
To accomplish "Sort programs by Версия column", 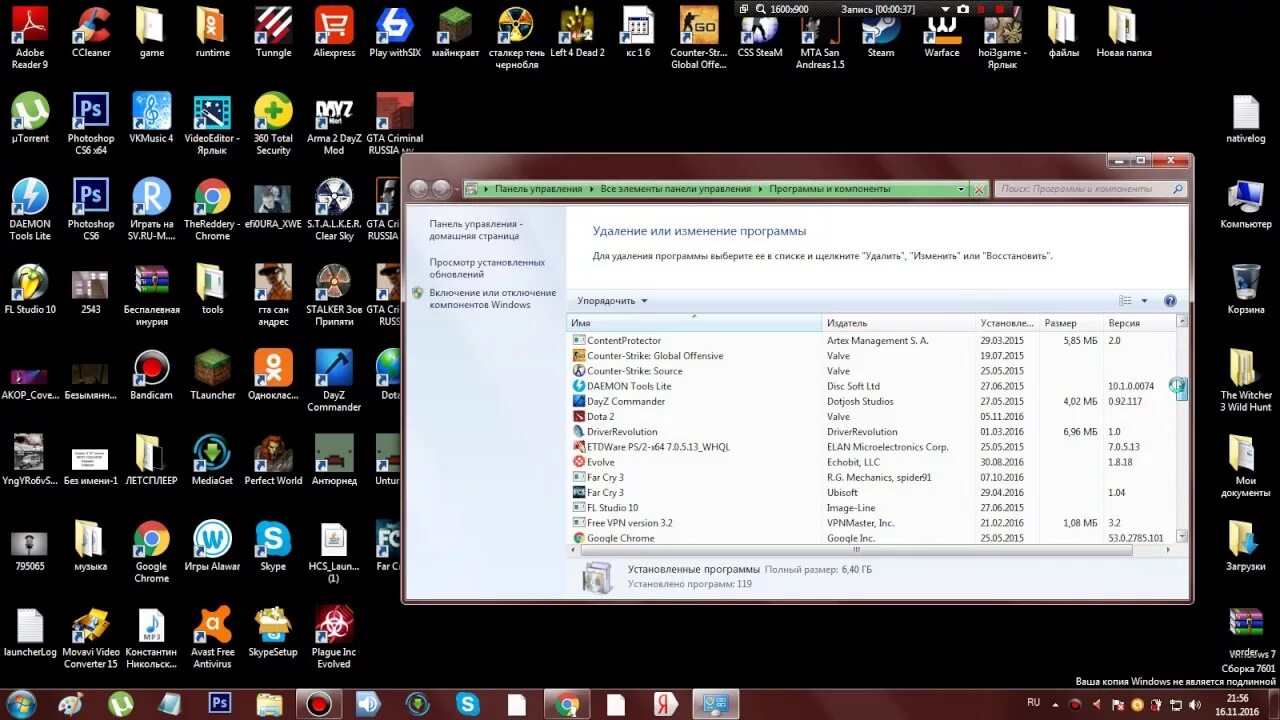I will 1139,323.
